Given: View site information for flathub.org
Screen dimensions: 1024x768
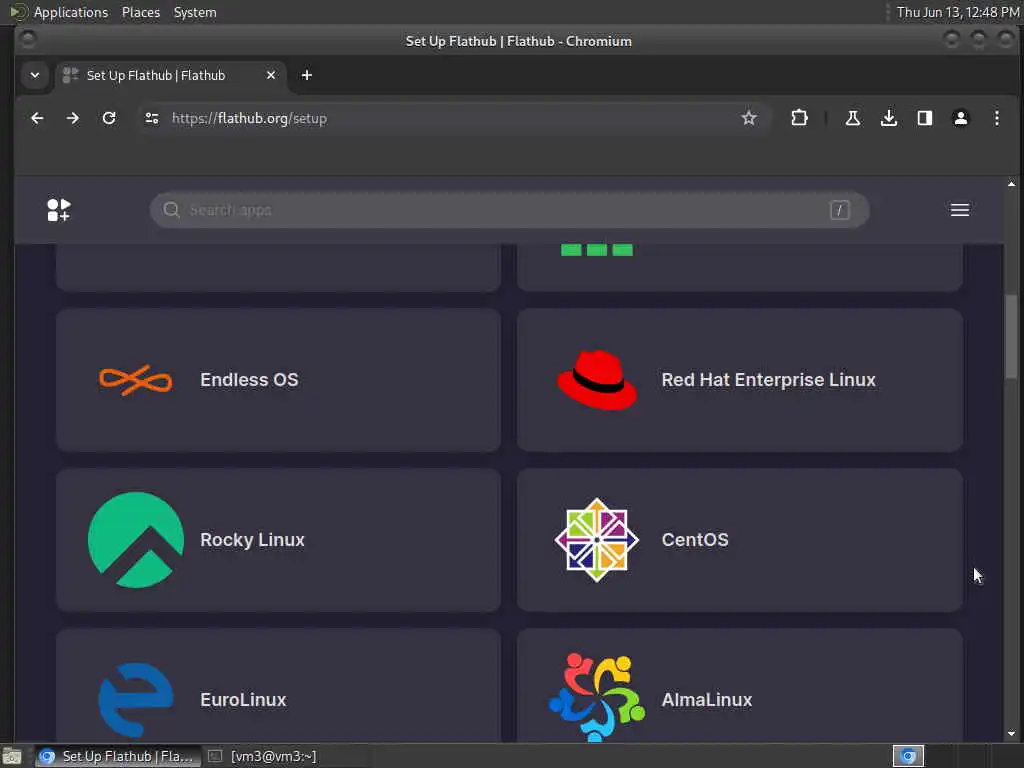Looking at the screenshot, I should [x=152, y=118].
